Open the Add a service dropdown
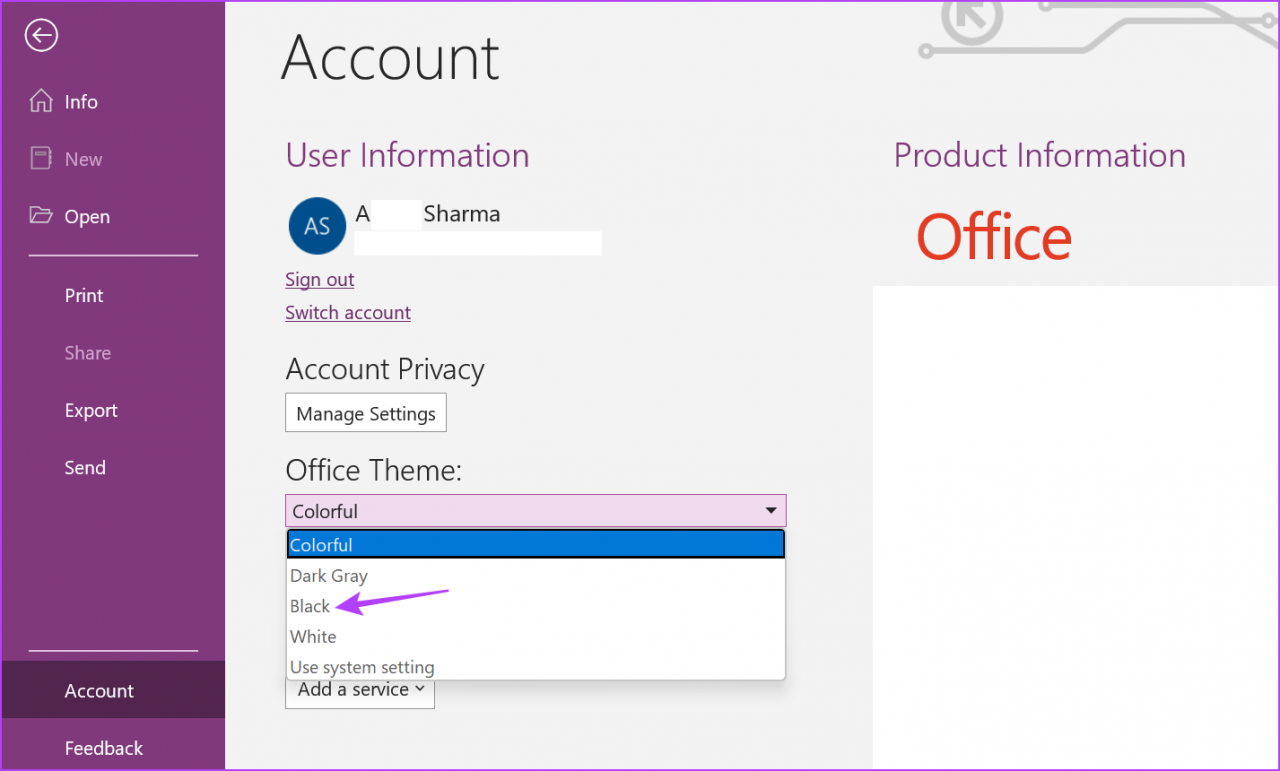Viewport: 1280px width, 771px height. (x=360, y=690)
